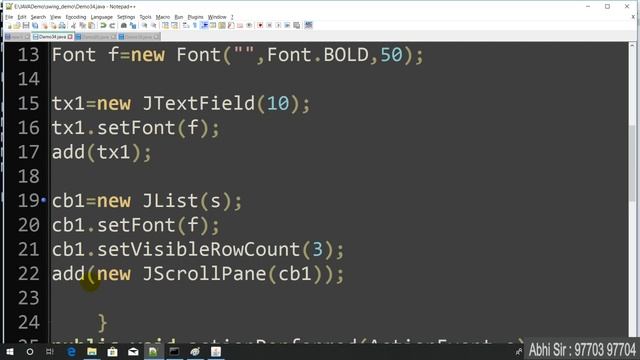Click the Redo arrow icon

(112, 25)
